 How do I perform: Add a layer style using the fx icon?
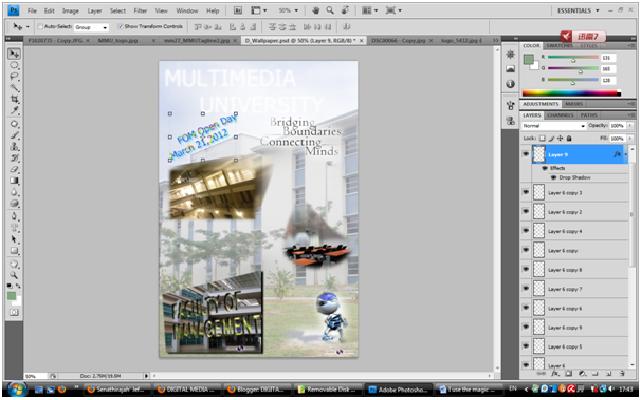[555, 373]
